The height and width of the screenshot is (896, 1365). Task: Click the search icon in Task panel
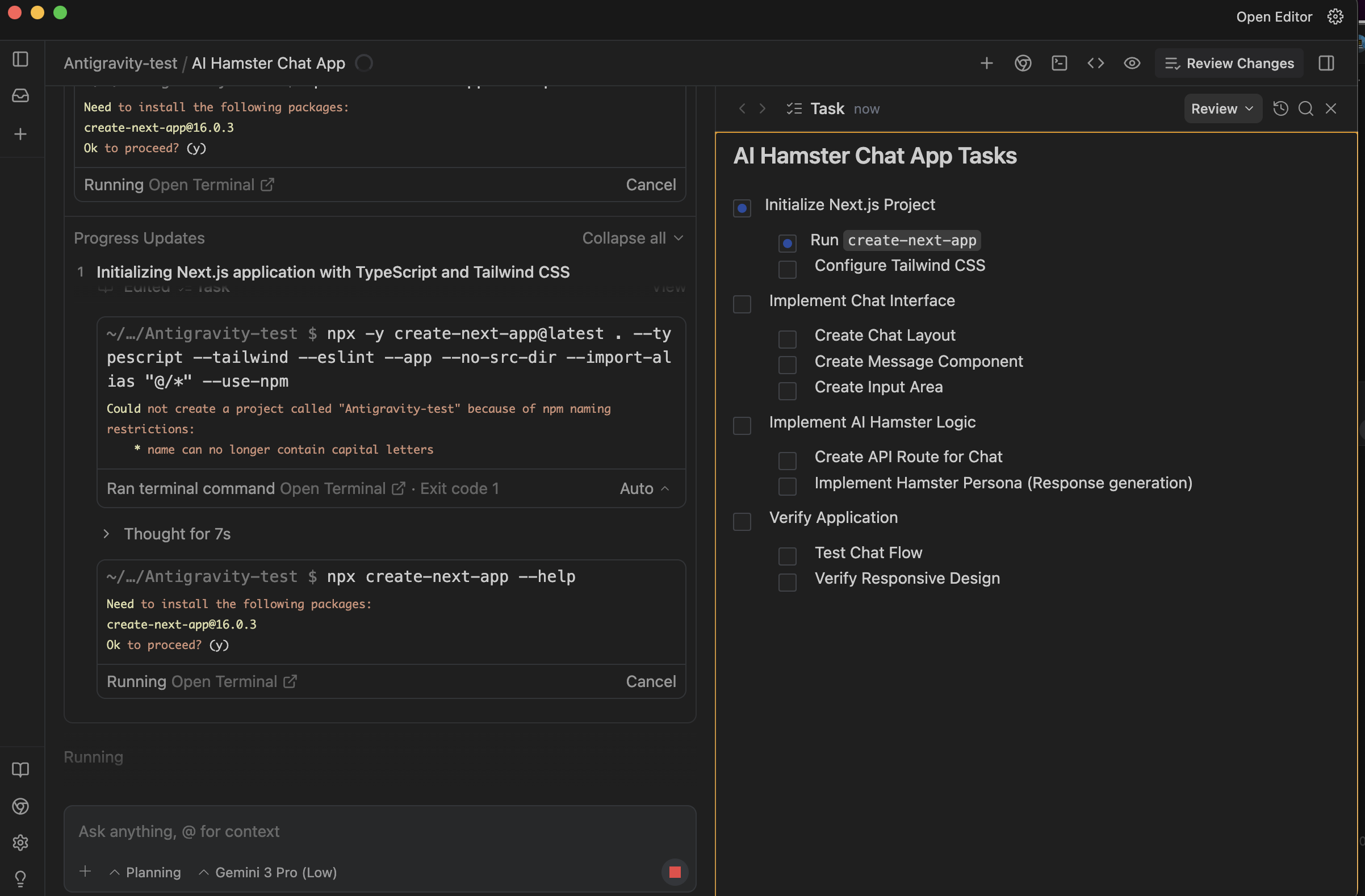pyautogui.click(x=1305, y=108)
